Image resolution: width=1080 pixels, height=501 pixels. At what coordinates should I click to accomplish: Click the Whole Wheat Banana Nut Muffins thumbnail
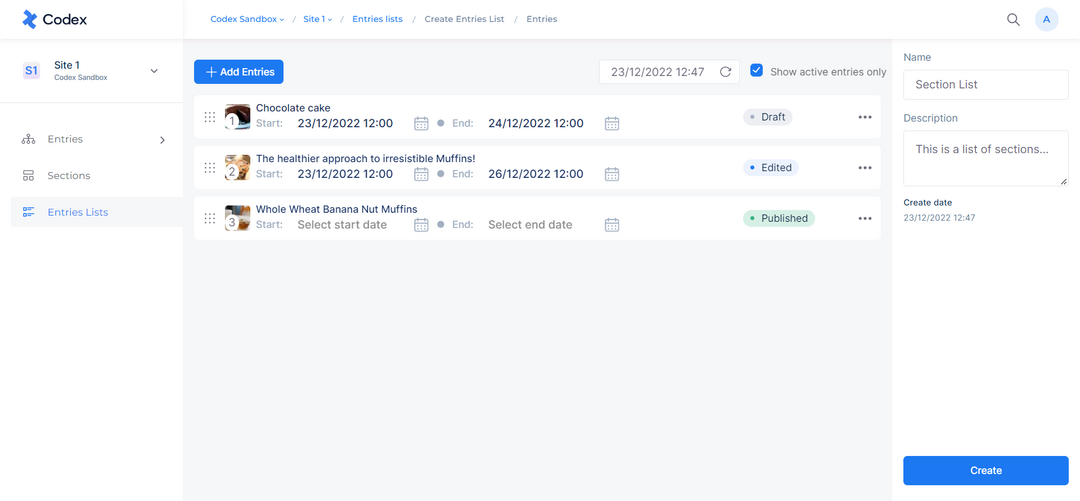[x=238, y=218]
